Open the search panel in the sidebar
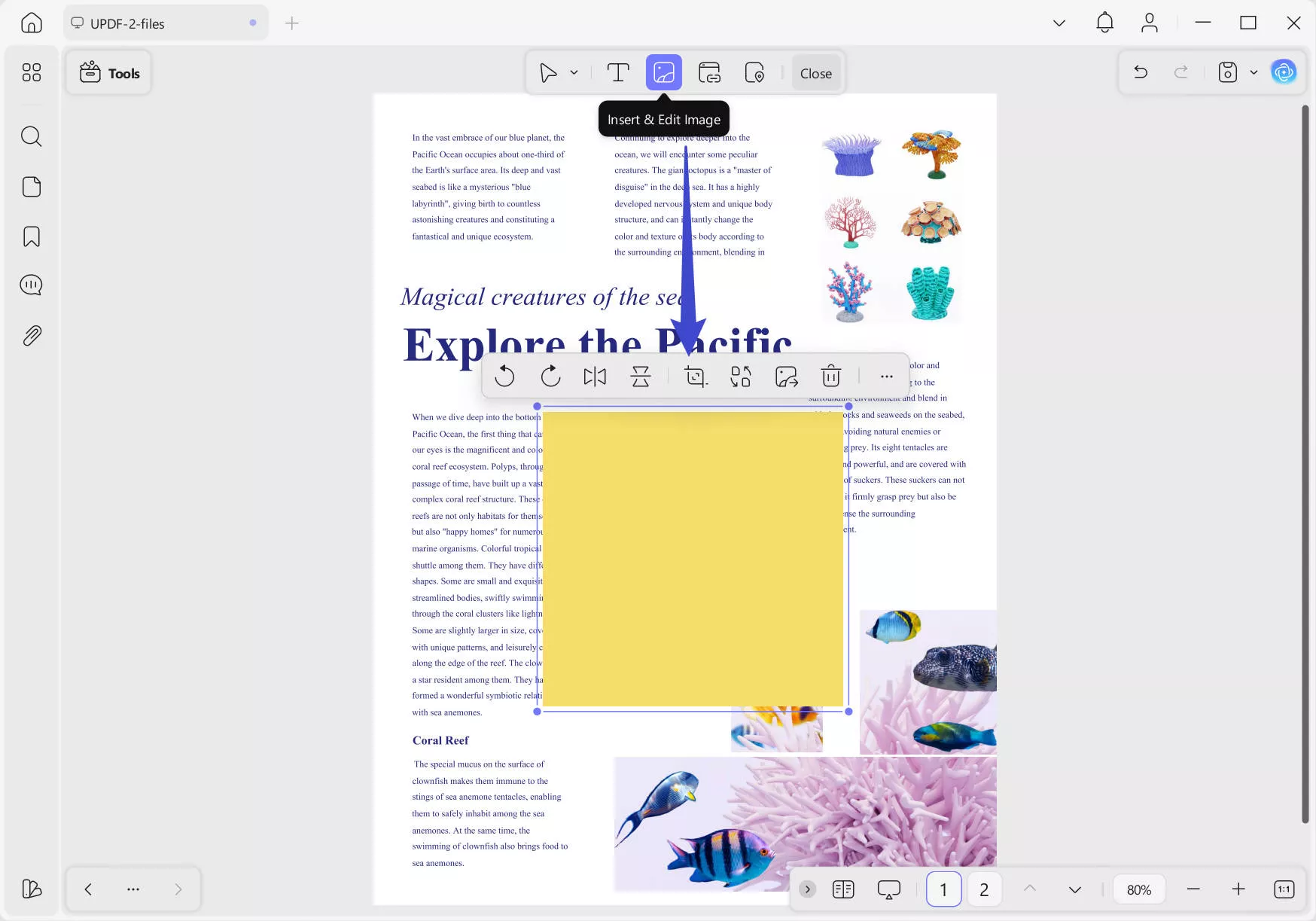1316x921 pixels. click(x=31, y=136)
